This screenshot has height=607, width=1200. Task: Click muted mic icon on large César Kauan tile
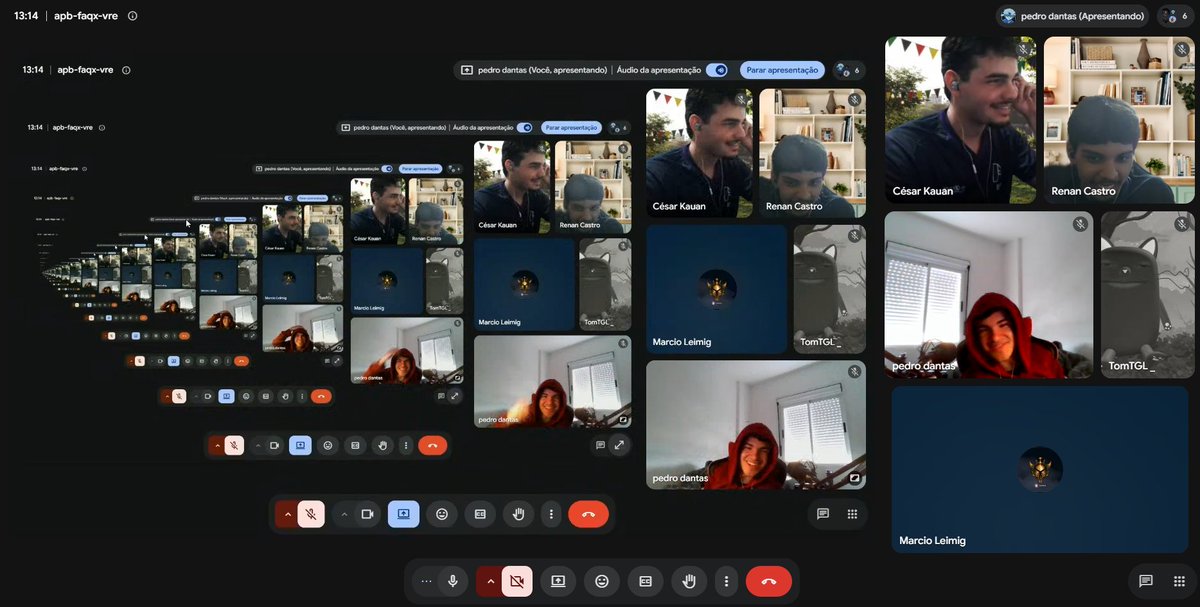click(x=1023, y=49)
